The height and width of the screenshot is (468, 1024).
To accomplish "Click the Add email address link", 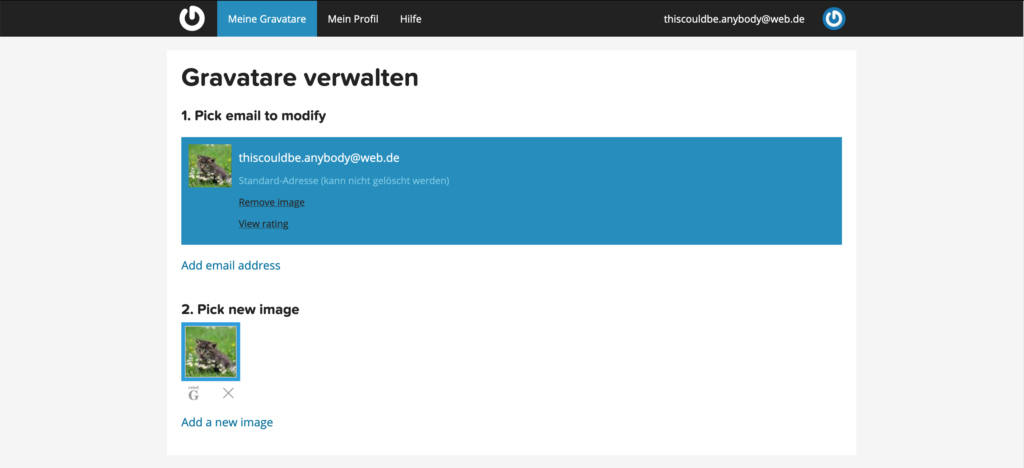I will (x=231, y=265).
